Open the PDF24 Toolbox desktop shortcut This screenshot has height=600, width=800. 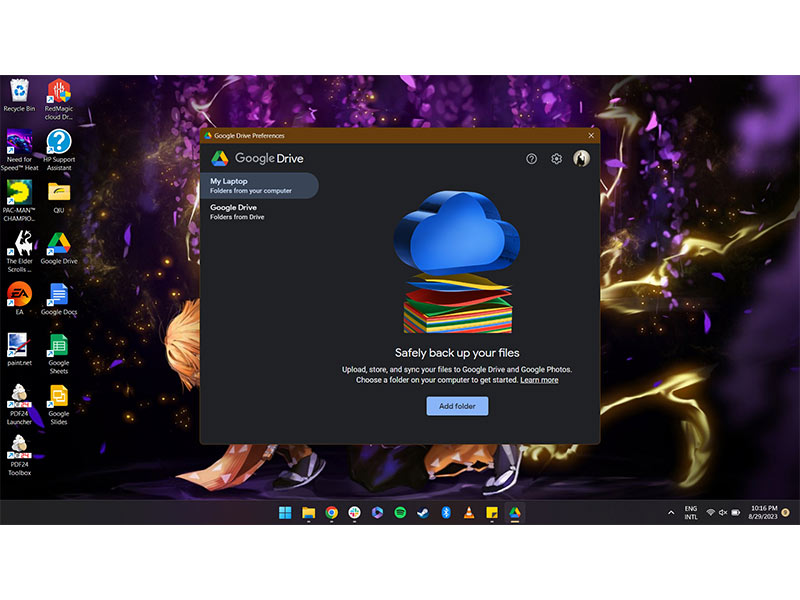tap(19, 456)
